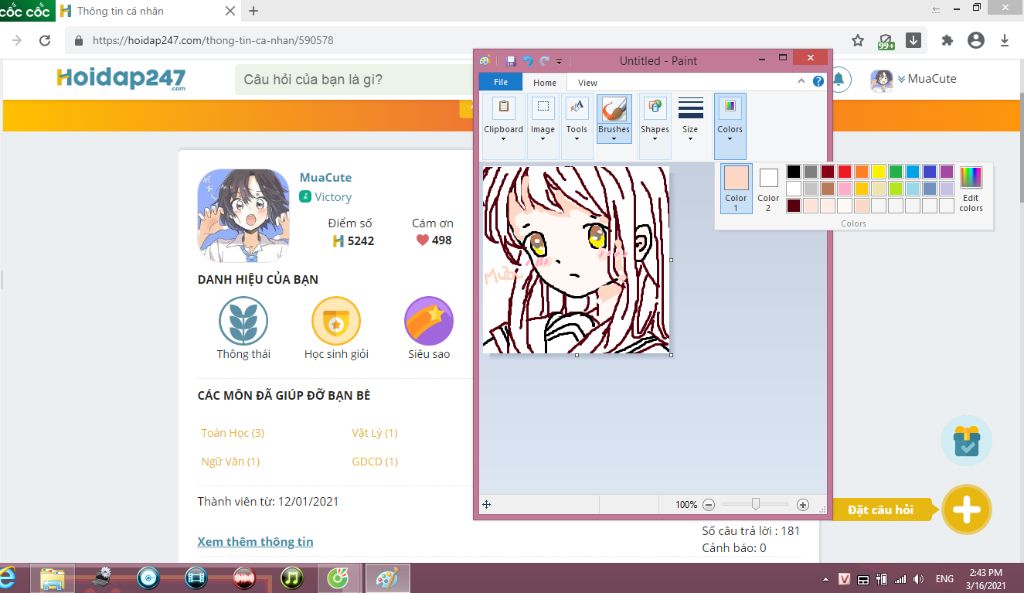The image size is (1024, 593).
Task: Collapse the Colors group dropdown
Action: tap(730, 126)
